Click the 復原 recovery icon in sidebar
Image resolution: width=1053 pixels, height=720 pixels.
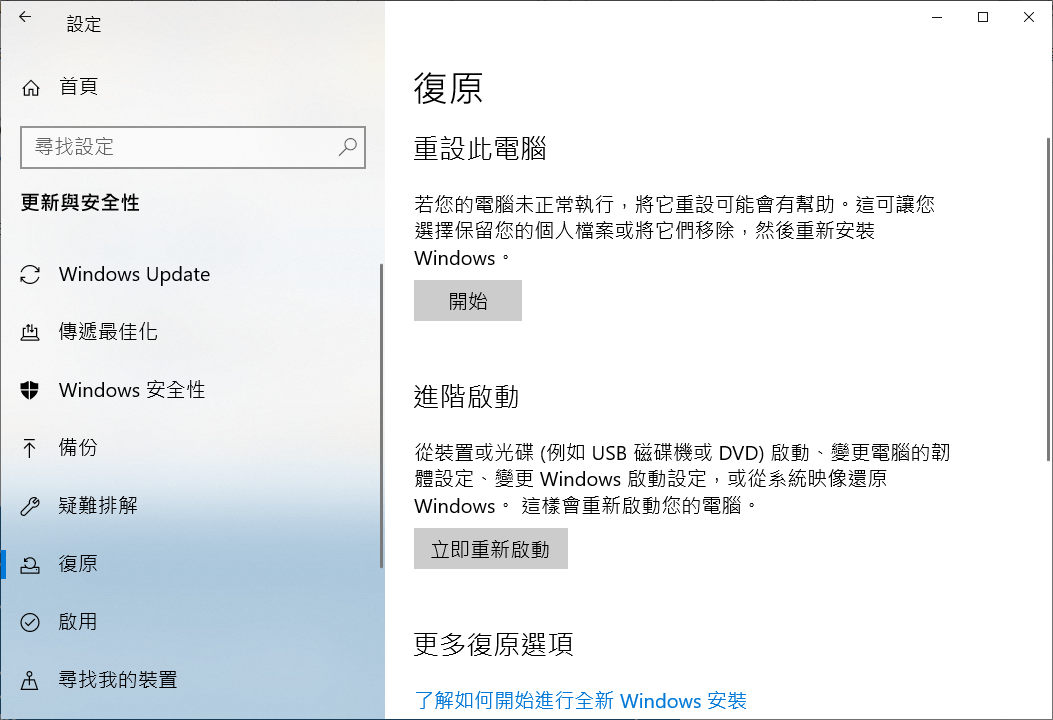tap(30, 564)
